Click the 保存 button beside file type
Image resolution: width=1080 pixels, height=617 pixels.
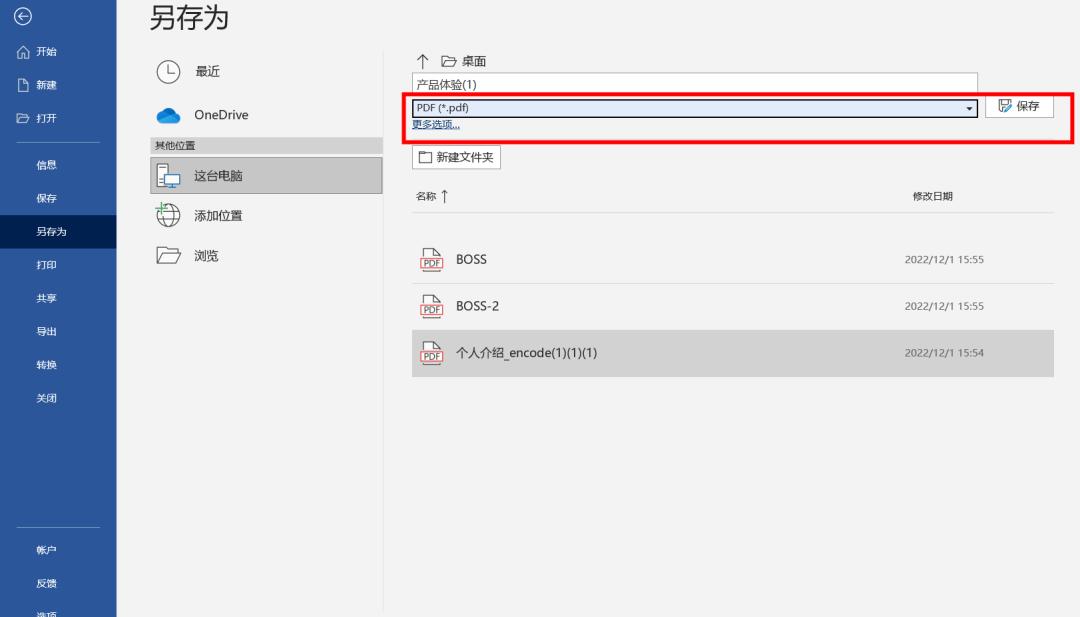coord(1019,106)
